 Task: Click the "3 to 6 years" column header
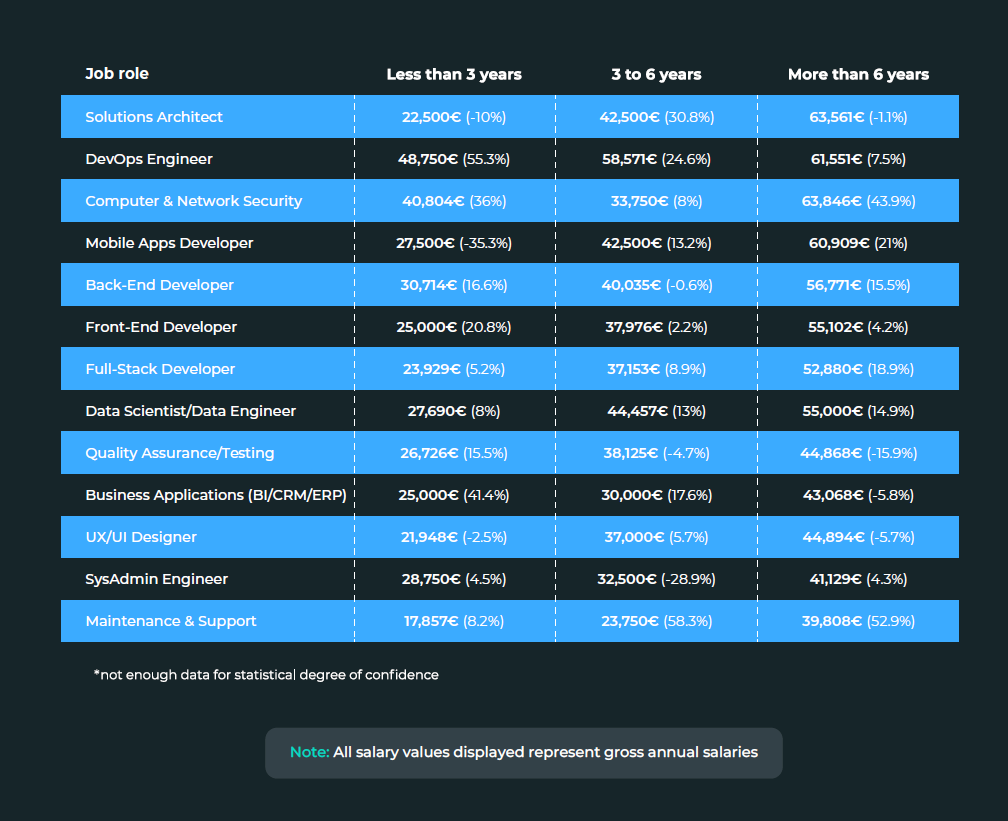coord(656,75)
